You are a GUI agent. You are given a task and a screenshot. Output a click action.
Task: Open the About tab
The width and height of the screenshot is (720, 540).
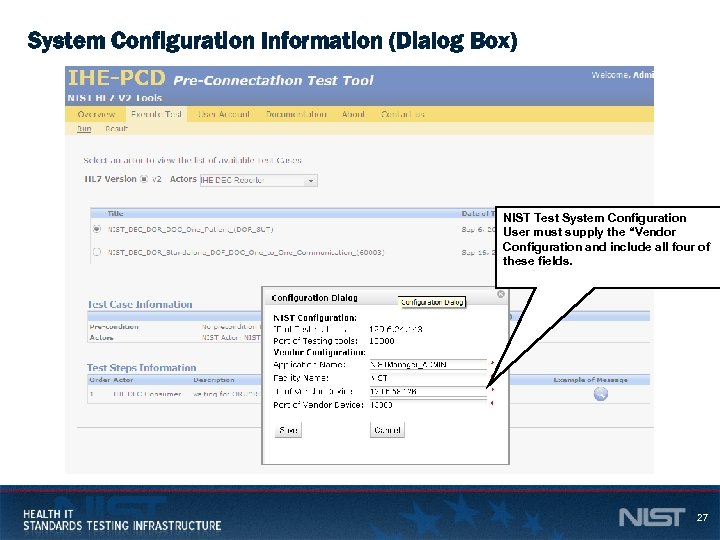pos(353,114)
